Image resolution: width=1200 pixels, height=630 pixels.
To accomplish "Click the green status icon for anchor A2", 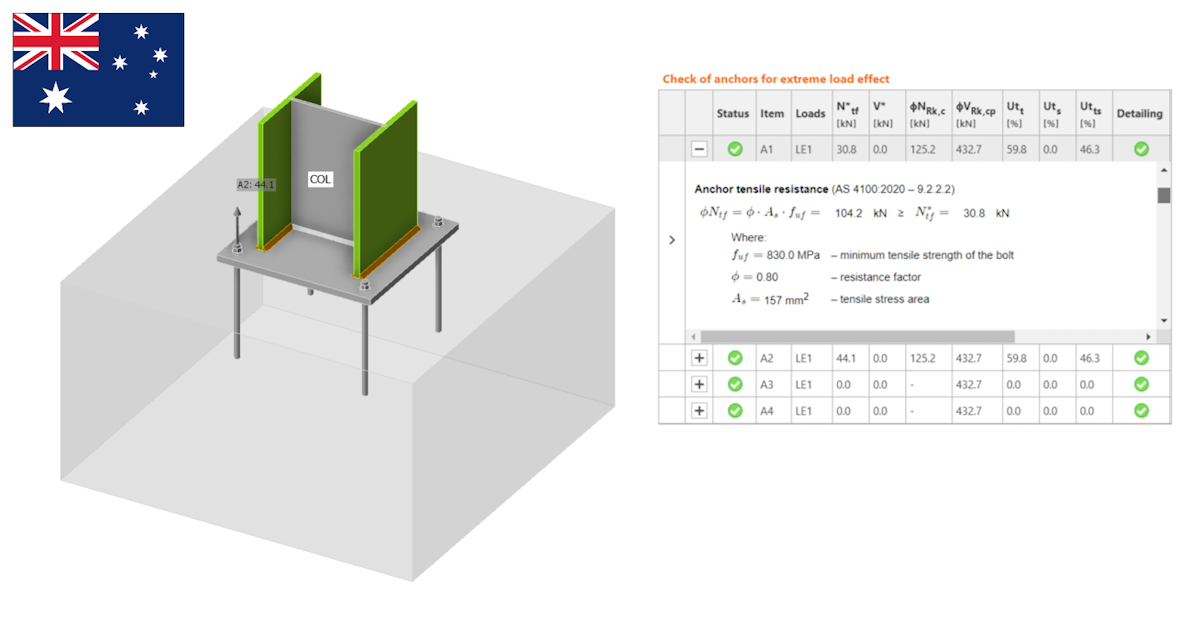I will click(x=733, y=357).
